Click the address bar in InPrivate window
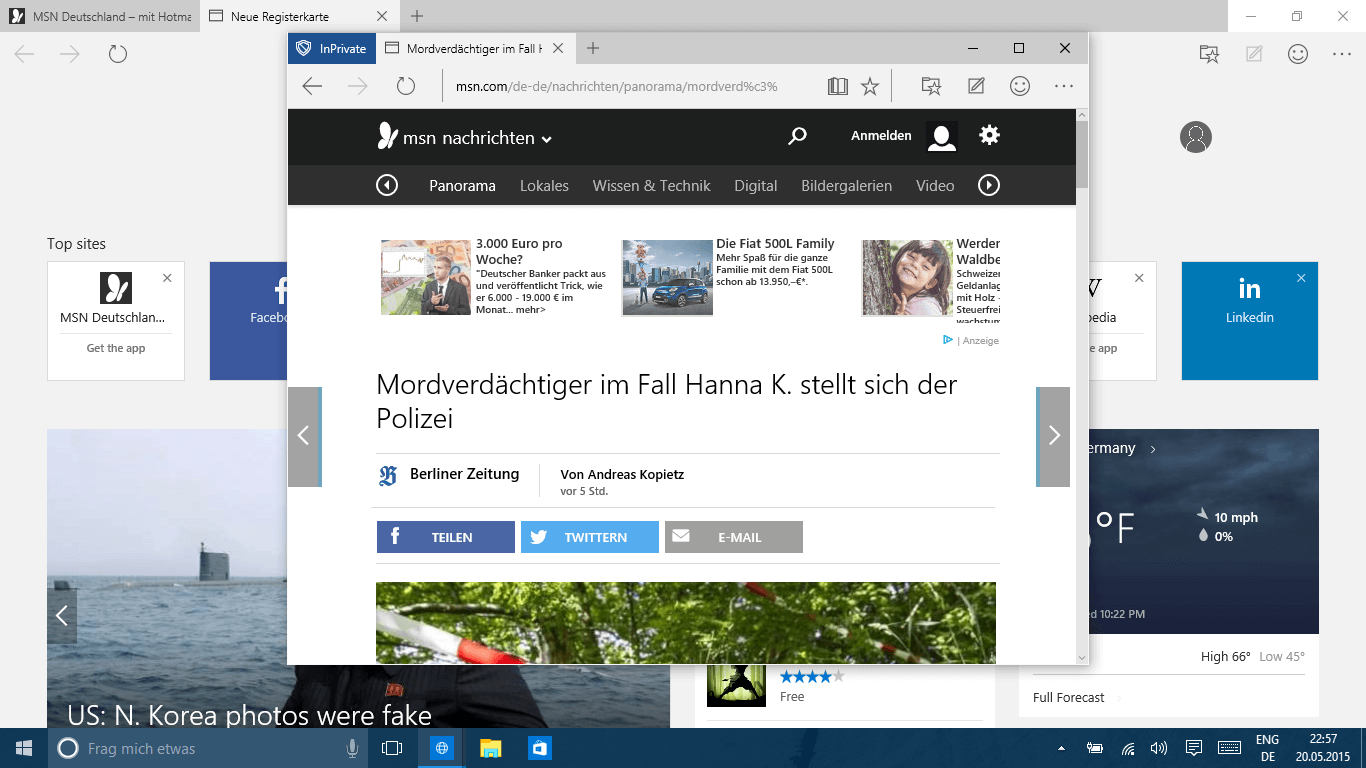 pos(632,87)
